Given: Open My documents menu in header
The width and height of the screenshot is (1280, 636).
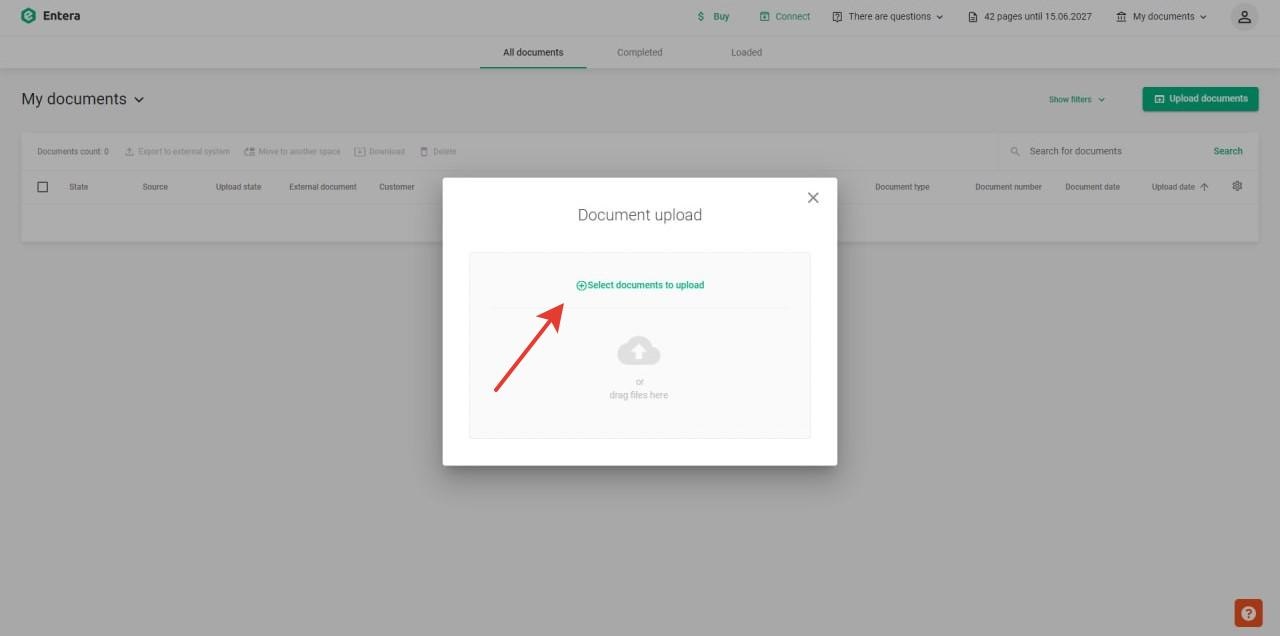Looking at the screenshot, I should [x=1162, y=17].
